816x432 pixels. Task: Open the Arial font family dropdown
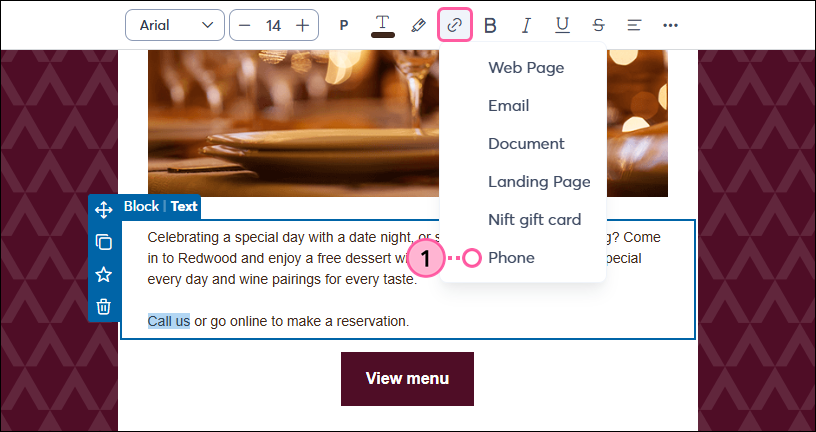(175, 25)
